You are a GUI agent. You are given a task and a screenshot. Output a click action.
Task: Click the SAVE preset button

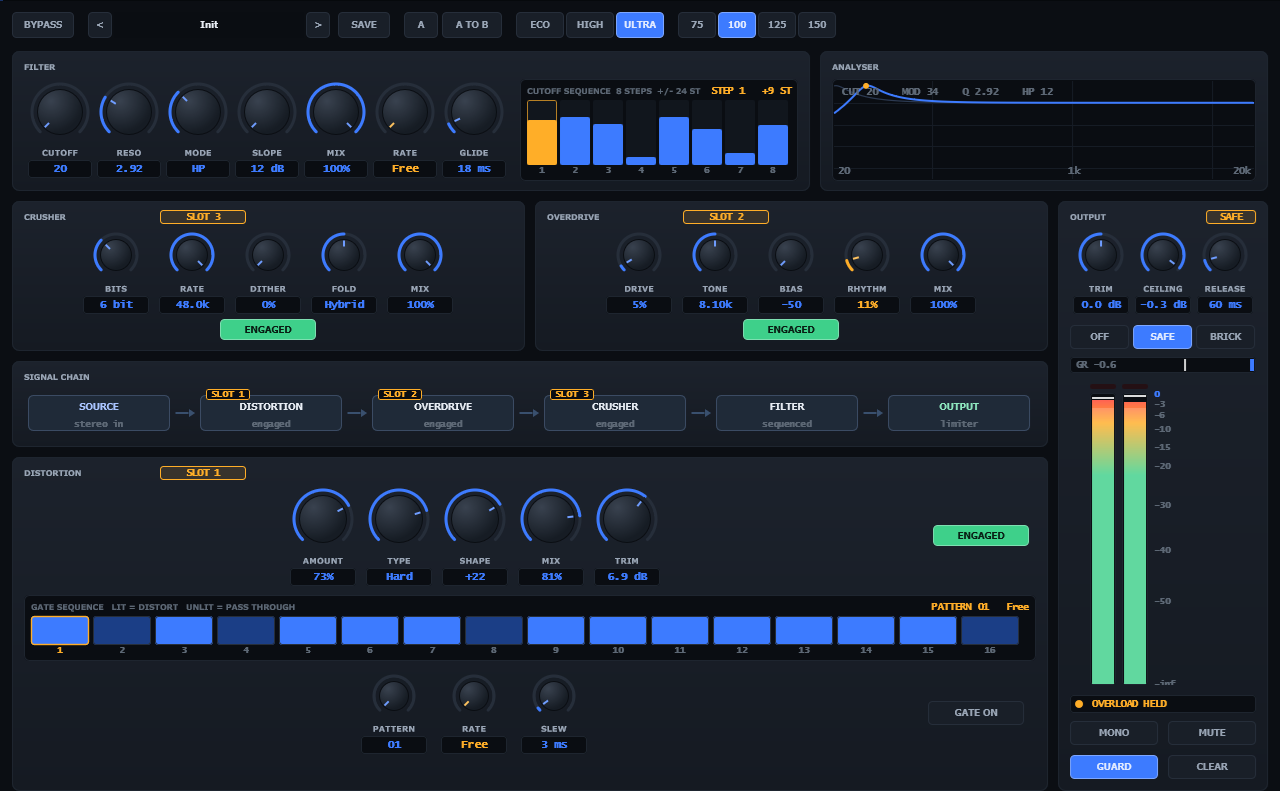point(364,25)
